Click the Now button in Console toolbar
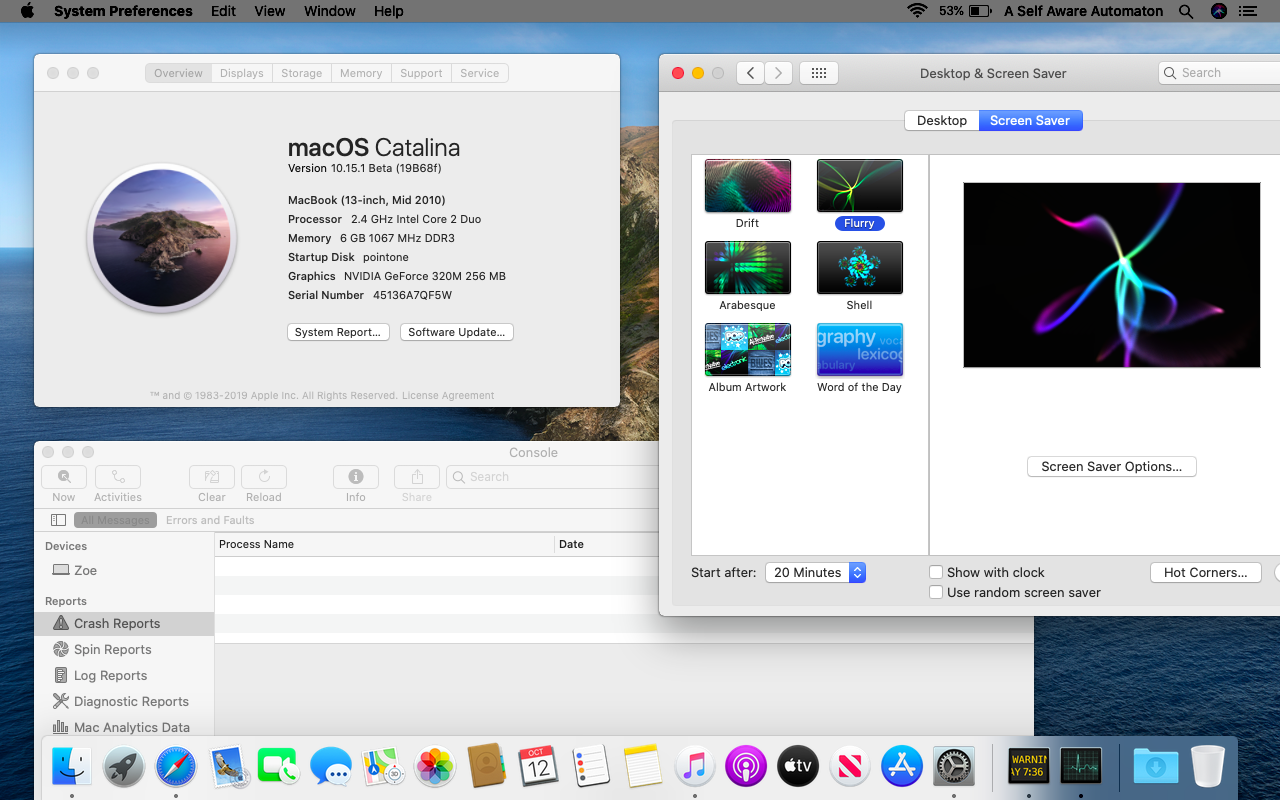Image resolution: width=1280 pixels, height=800 pixels. coord(64,477)
